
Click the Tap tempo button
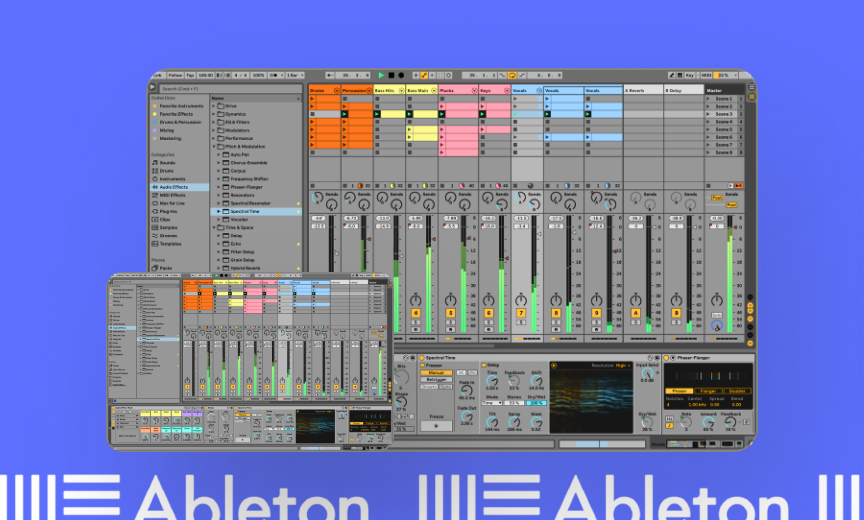(190, 75)
